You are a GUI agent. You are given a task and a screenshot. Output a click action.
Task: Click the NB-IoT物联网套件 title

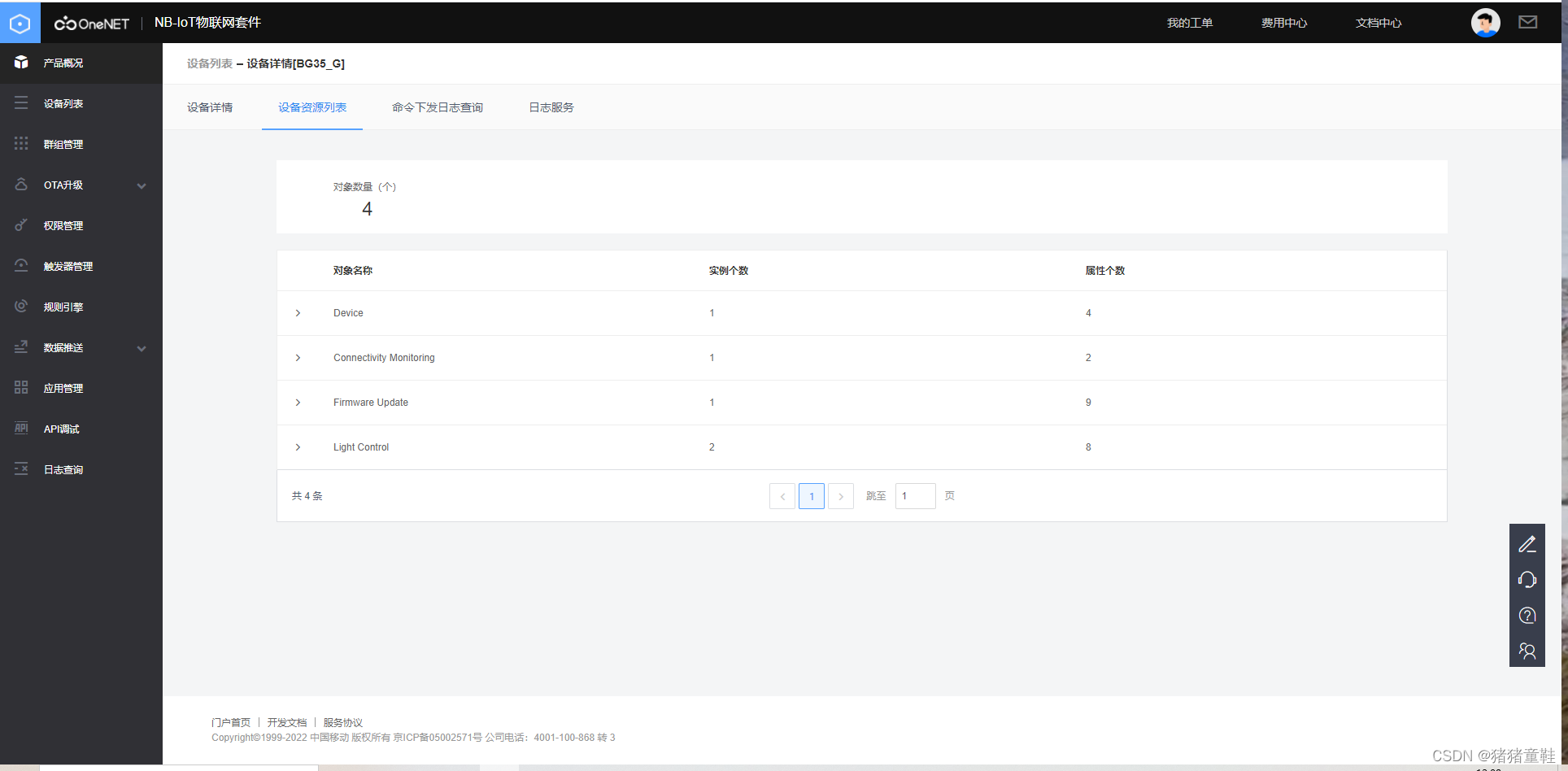[x=208, y=23]
